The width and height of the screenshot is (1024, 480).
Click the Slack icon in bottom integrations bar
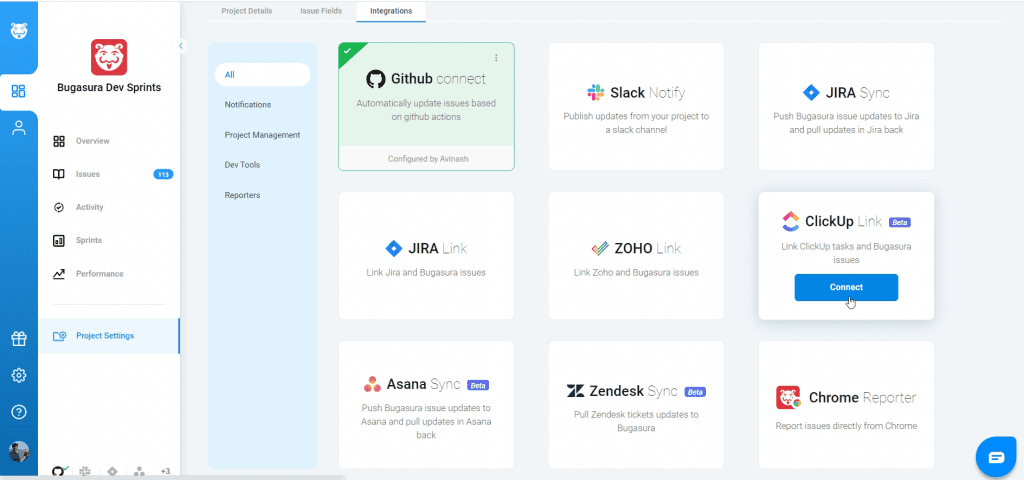point(85,471)
